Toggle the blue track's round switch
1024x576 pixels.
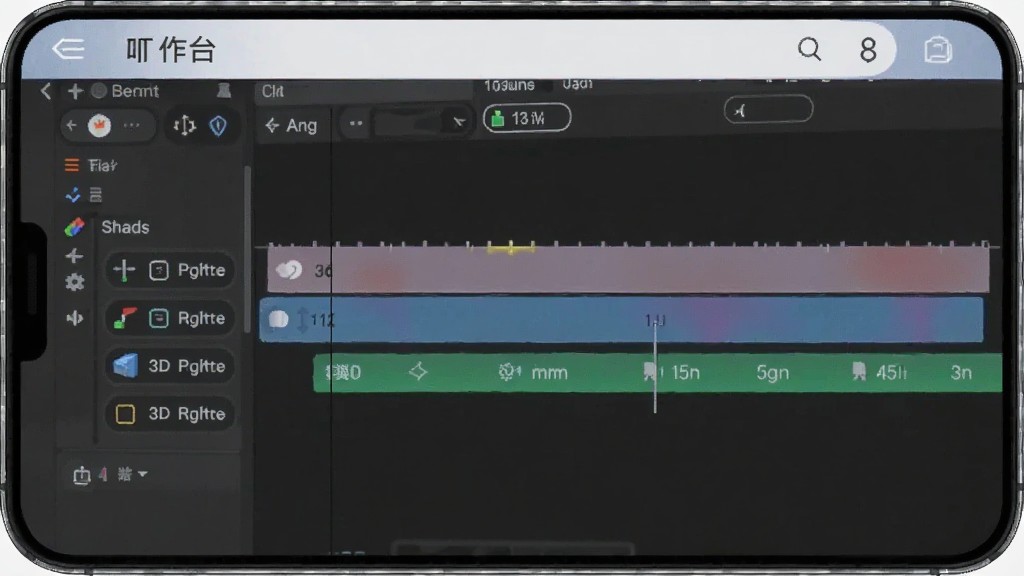(279, 319)
